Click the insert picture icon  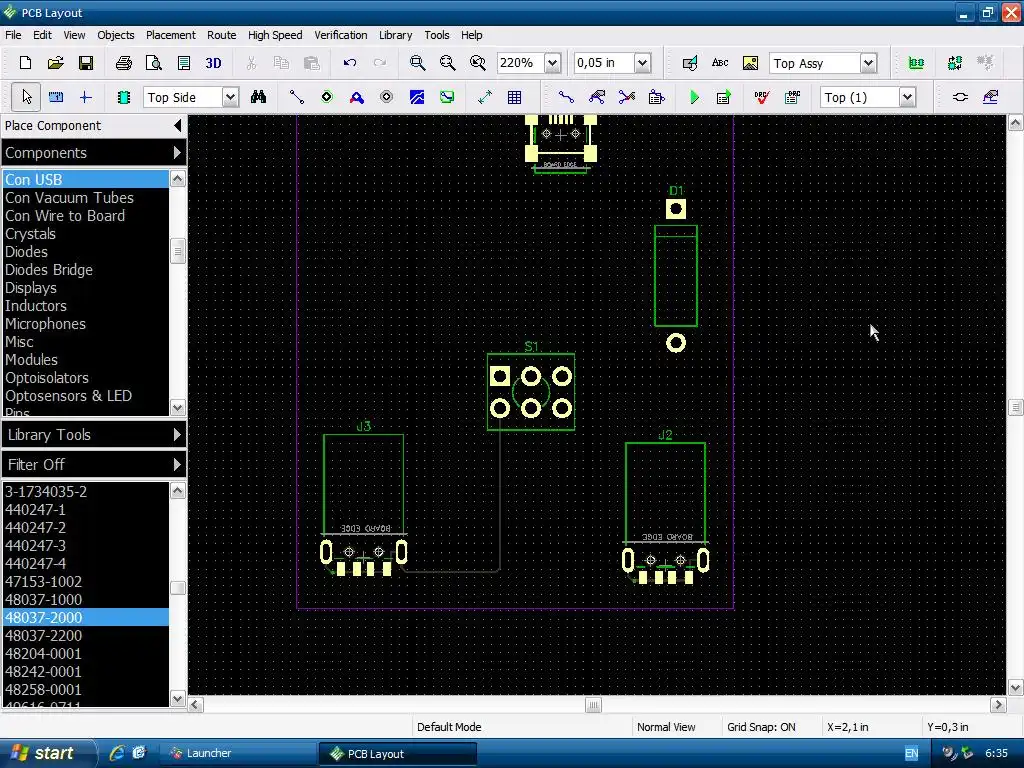750,63
